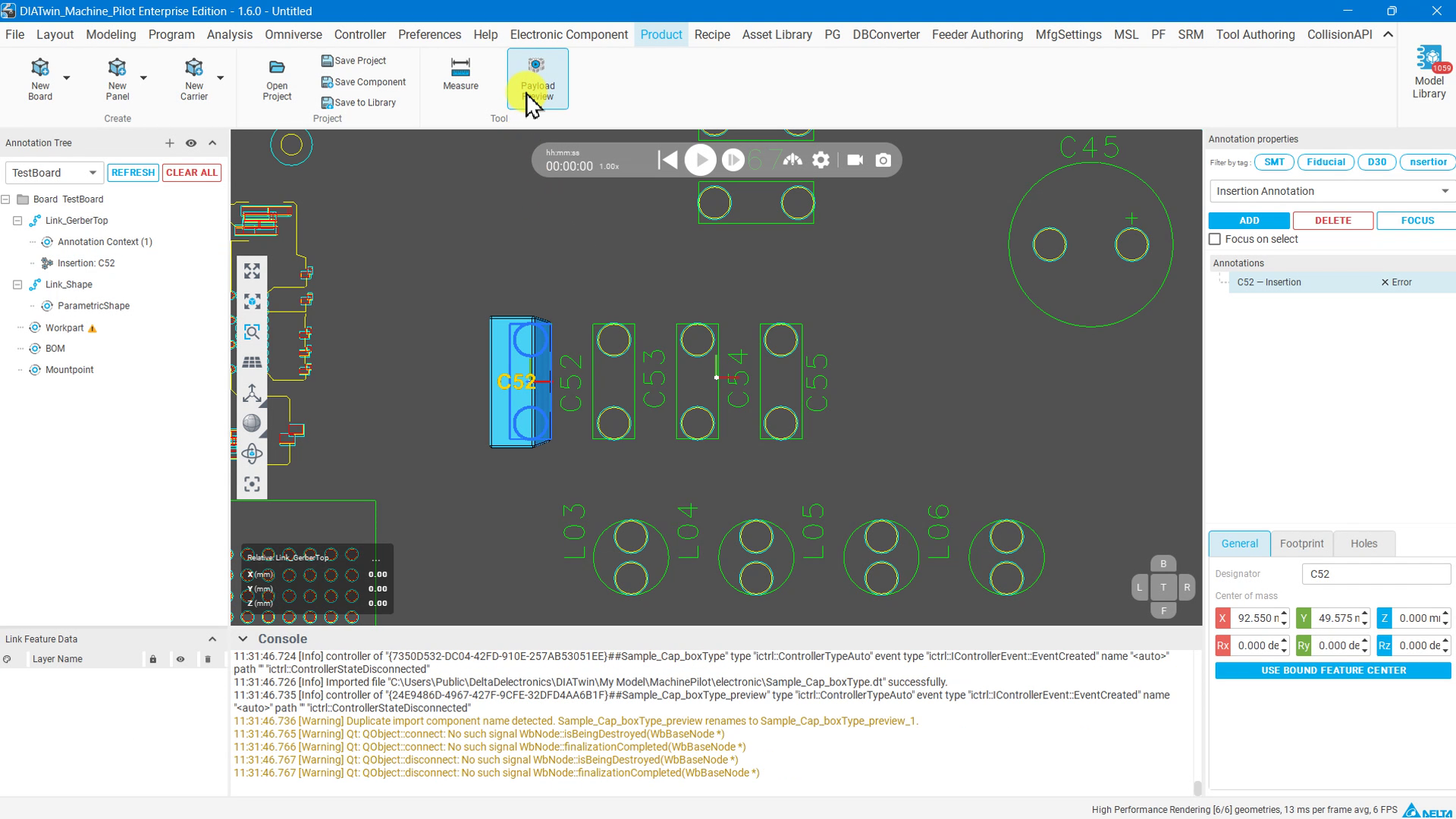This screenshot has height=819, width=1456.
Task: Collapse Link_Shape tree node
Action: pos(17,284)
